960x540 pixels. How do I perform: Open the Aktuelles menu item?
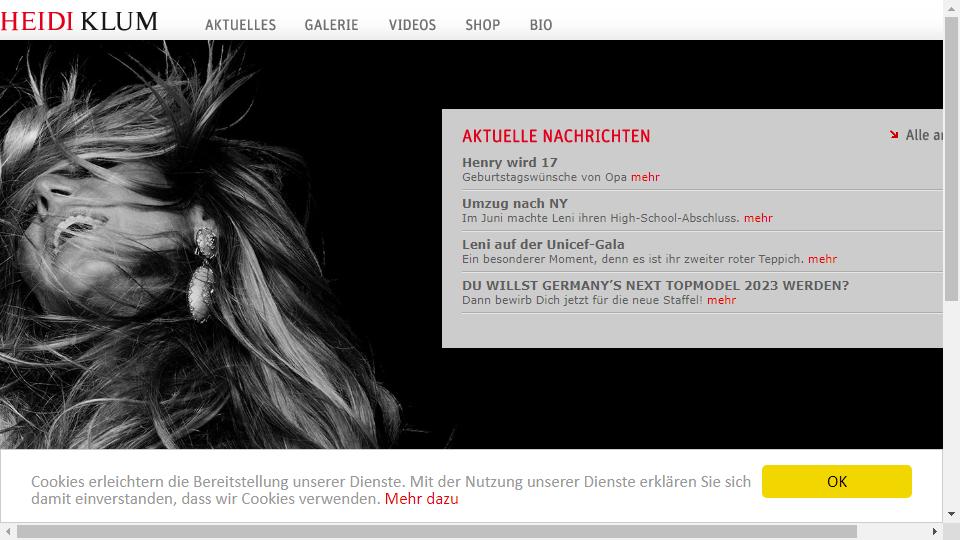click(241, 25)
